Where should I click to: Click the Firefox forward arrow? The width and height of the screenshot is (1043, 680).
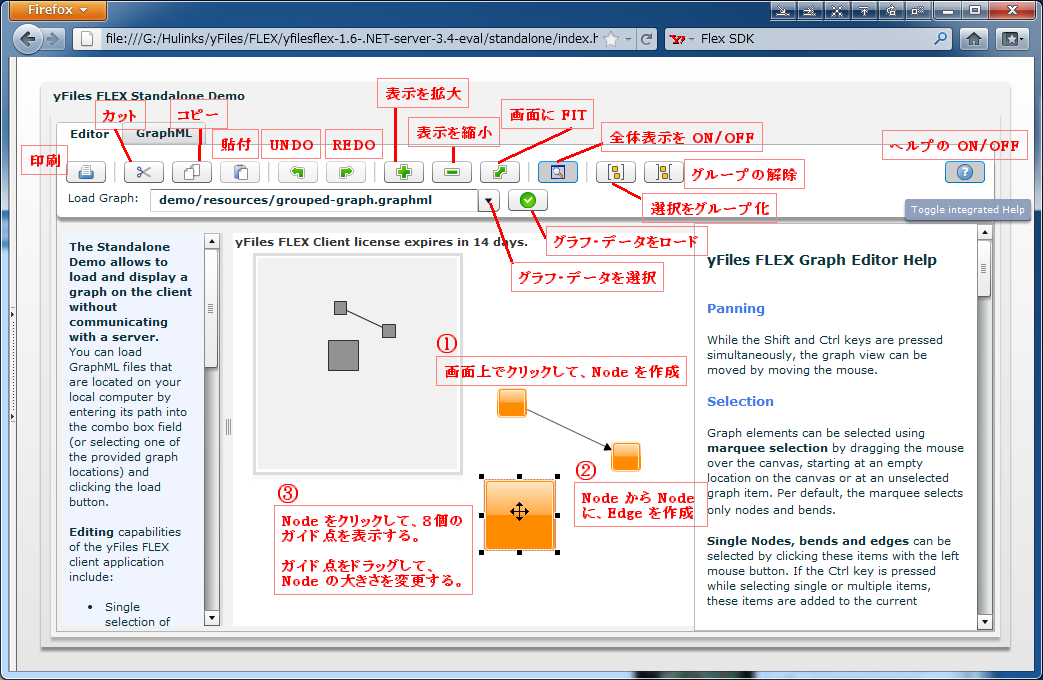[53, 39]
